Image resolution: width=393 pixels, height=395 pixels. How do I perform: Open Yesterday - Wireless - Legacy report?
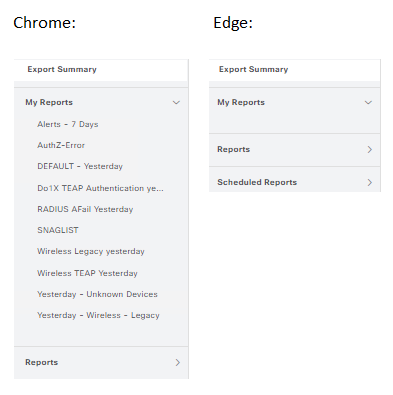[x=98, y=315]
